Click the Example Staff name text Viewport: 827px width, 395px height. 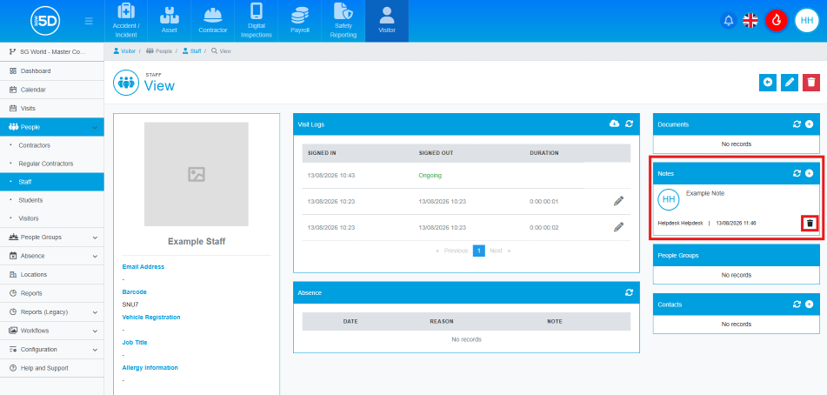[196, 242]
